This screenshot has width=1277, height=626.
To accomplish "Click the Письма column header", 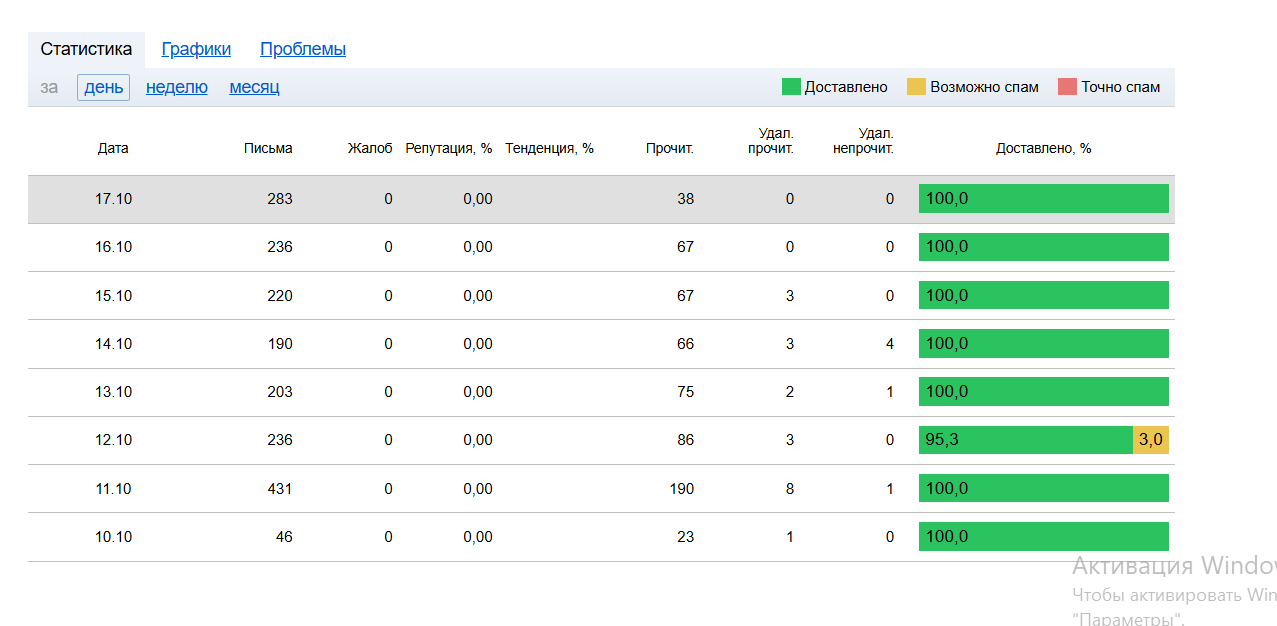I will click(268, 148).
